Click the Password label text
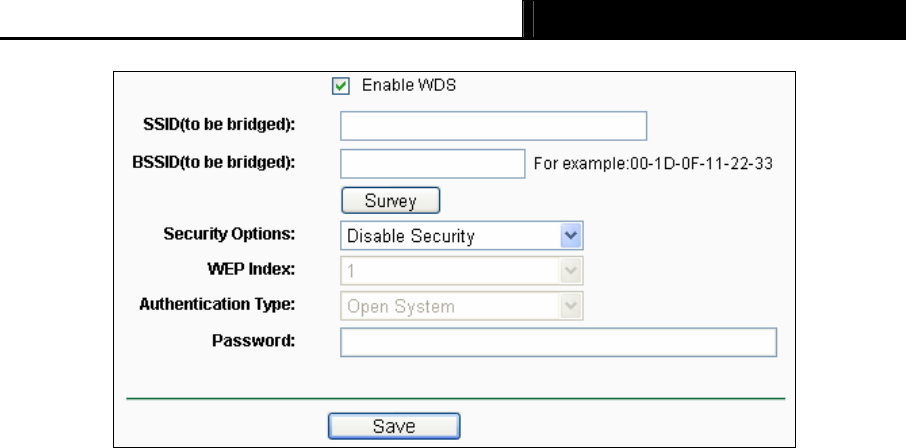This screenshot has width=906, height=448. coord(253,341)
